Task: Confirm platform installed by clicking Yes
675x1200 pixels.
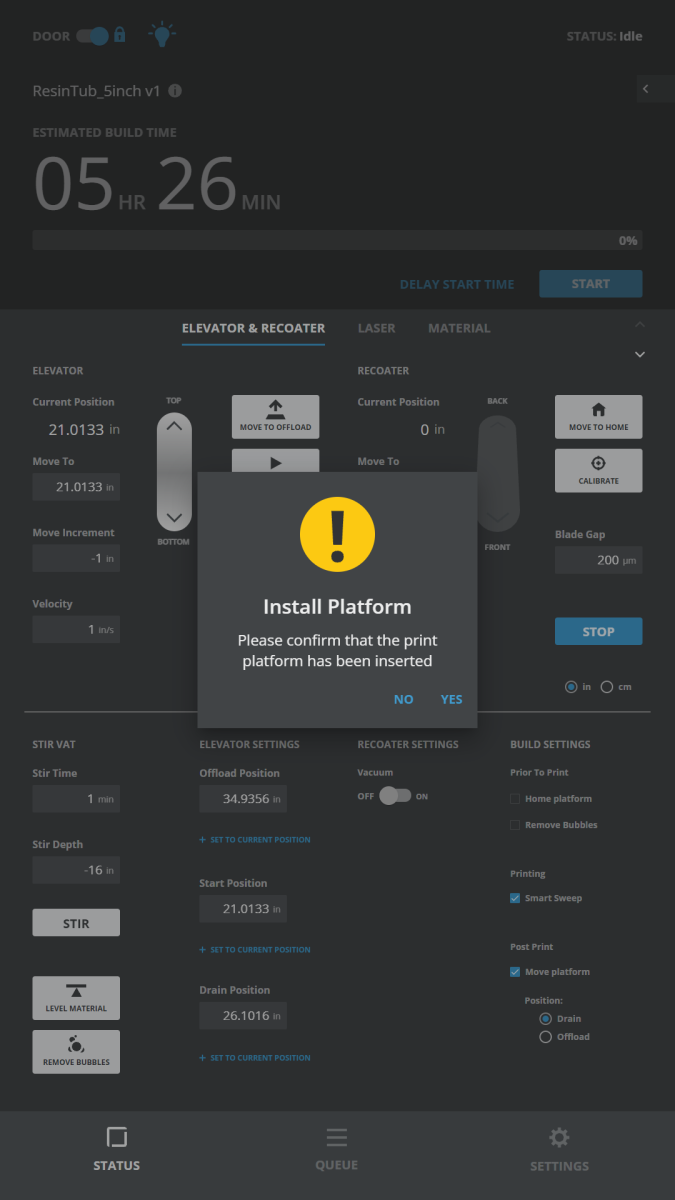Action: tap(451, 699)
